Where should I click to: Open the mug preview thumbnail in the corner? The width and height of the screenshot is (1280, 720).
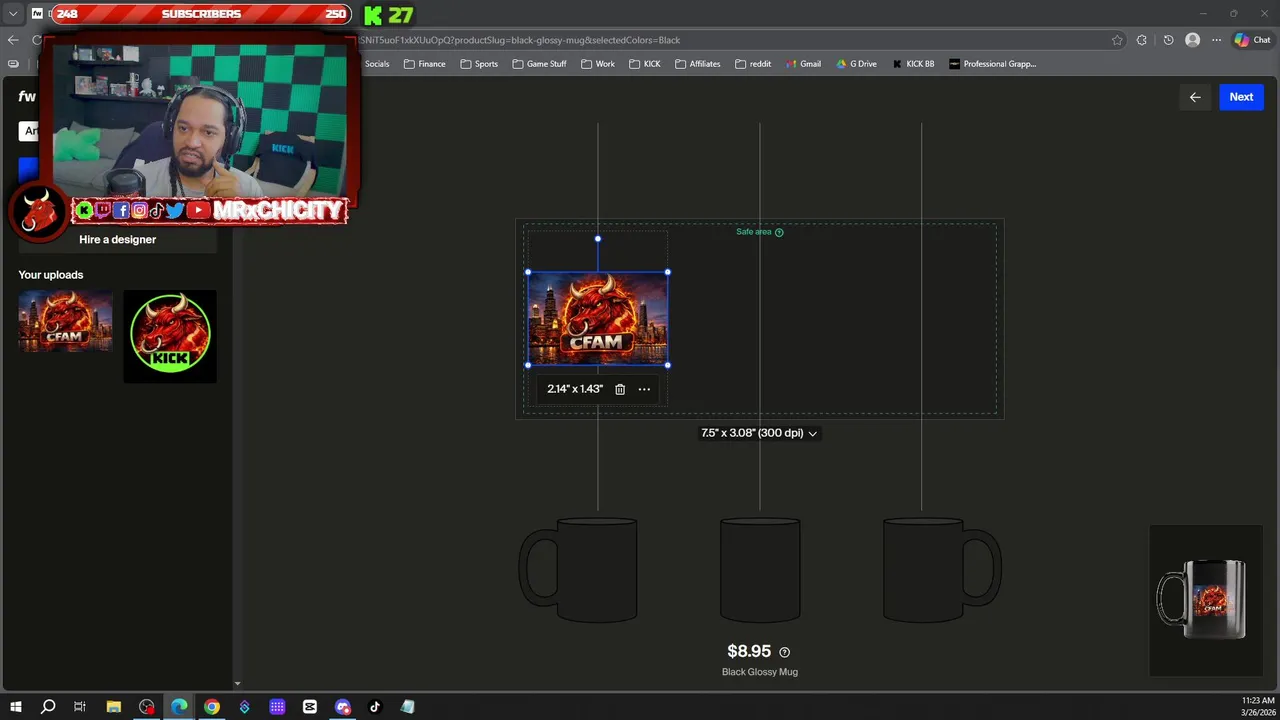pyautogui.click(x=1205, y=600)
